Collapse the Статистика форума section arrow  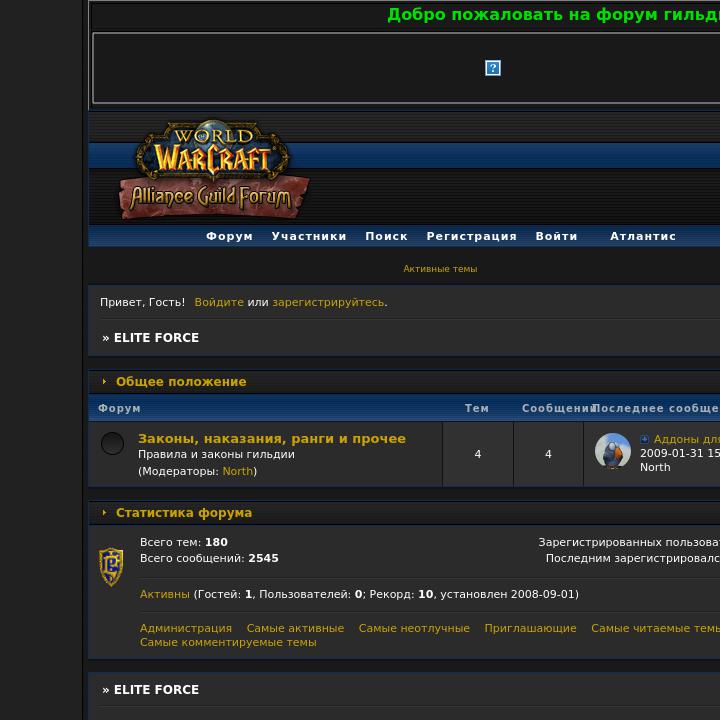click(x=105, y=512)
